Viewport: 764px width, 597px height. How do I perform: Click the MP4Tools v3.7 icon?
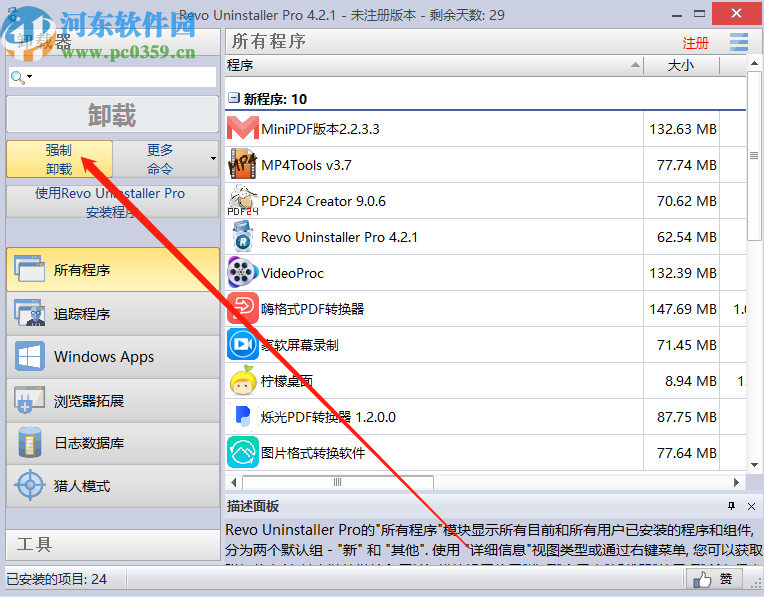[x=242, y=165]
